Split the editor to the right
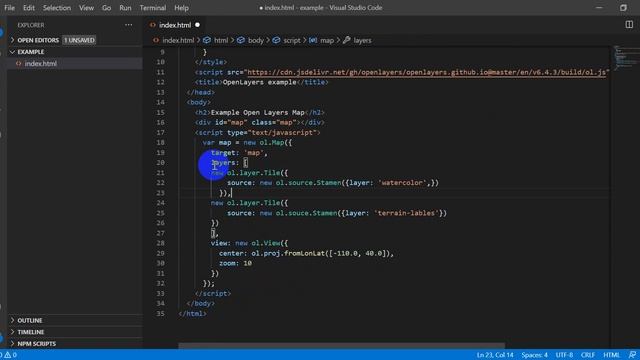Image resolution: width=640 pixels, height=360 pixels. click(629, 25)
